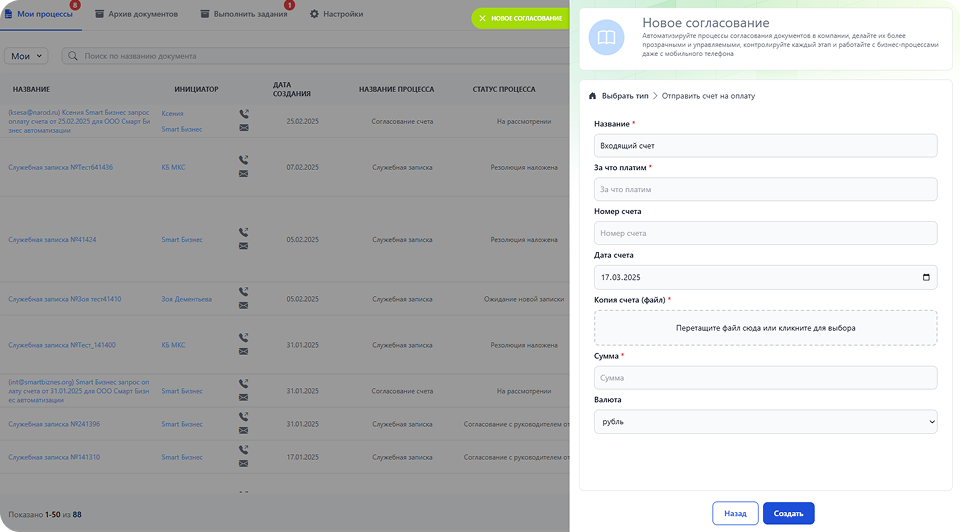Click phone icon in №Тест_141400 row

click(x=244, y=337)
